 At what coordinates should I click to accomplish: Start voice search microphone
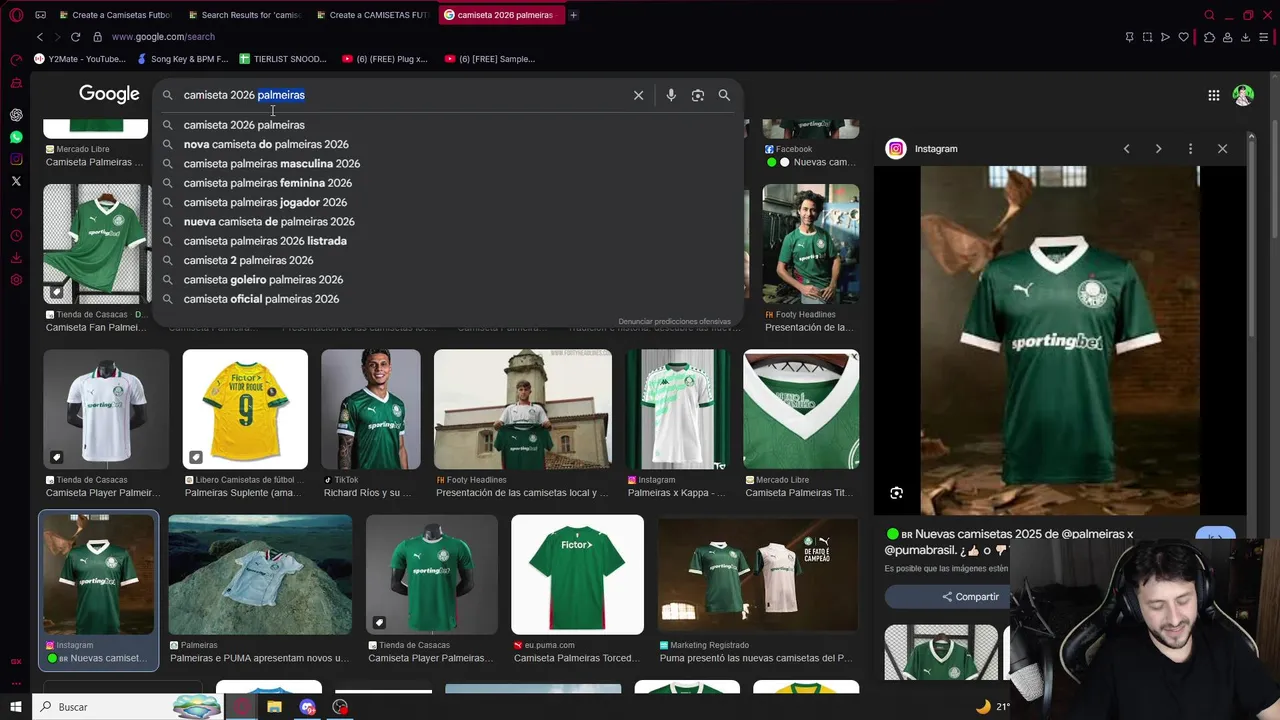click(671, 95)
